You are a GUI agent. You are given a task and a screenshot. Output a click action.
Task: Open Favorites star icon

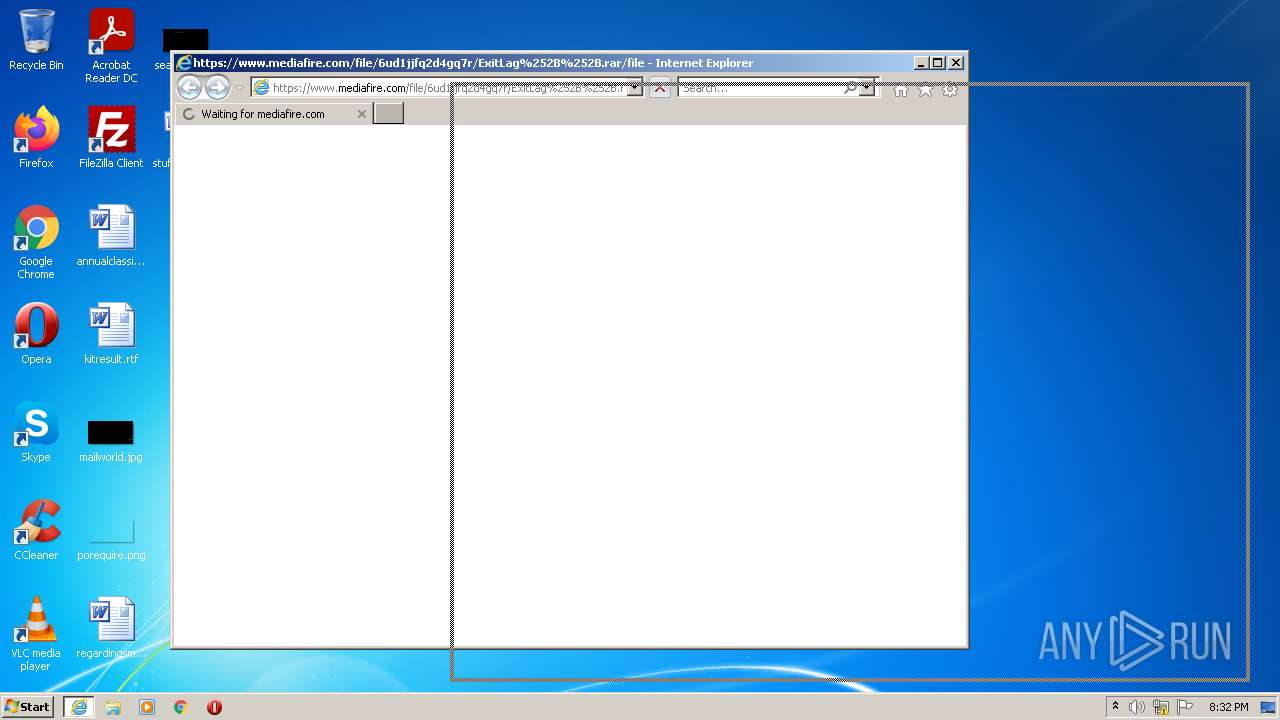925,89
